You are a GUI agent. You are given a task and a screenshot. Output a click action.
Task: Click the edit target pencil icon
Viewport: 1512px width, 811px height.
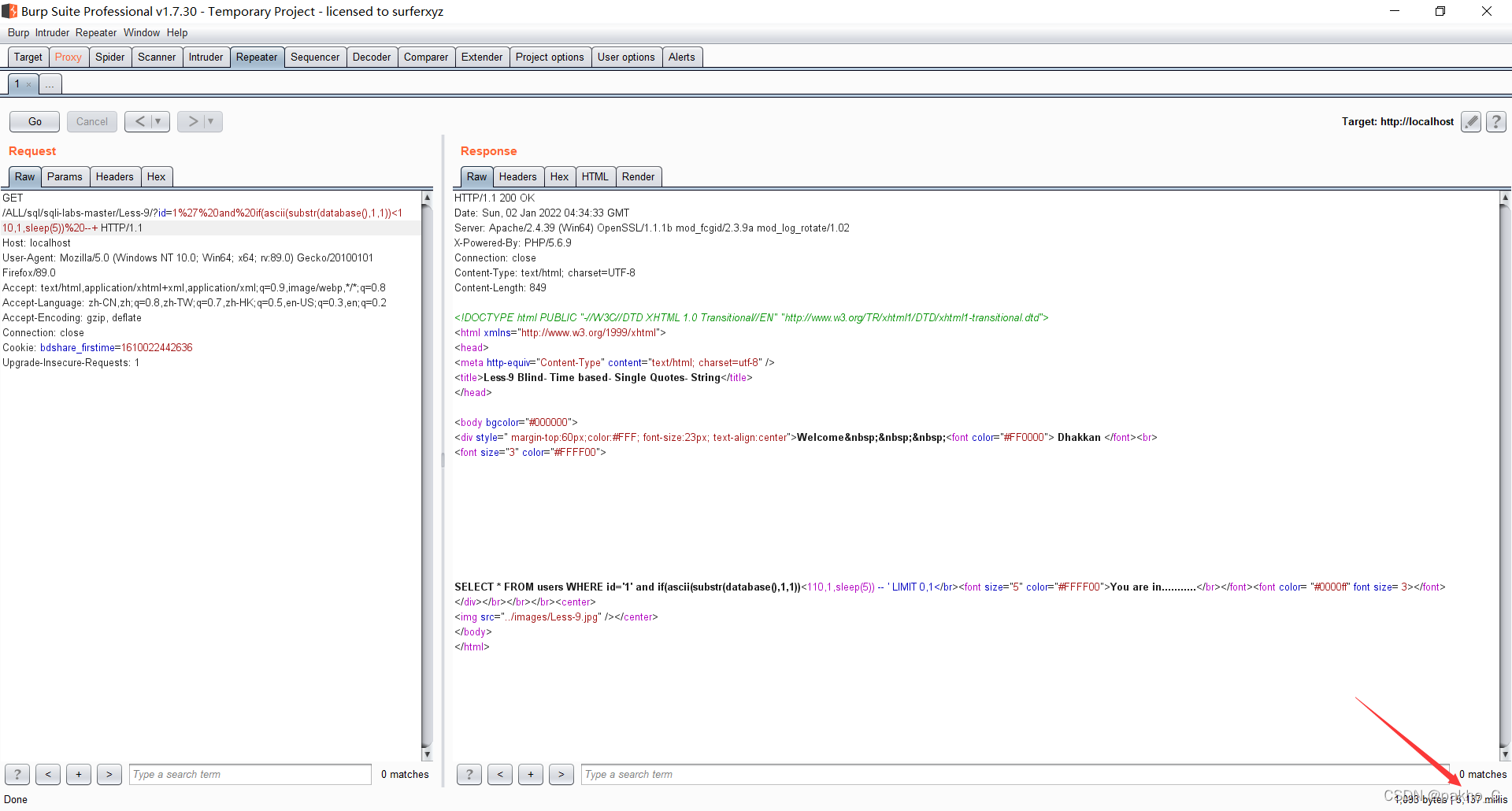click(x=1471, y=121)
